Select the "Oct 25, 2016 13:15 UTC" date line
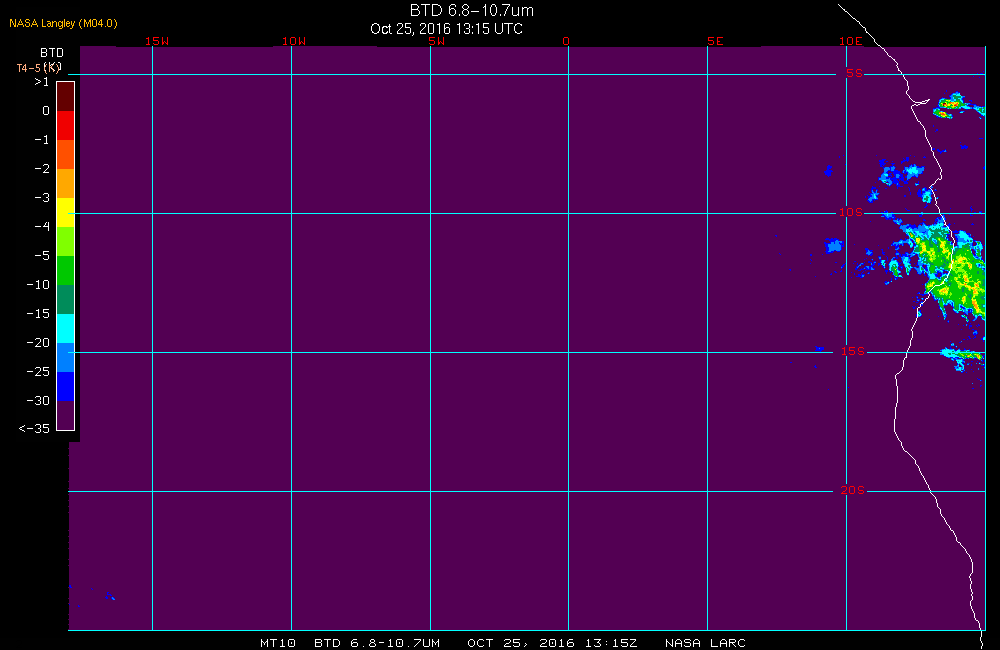 click(x=446, y=29)
